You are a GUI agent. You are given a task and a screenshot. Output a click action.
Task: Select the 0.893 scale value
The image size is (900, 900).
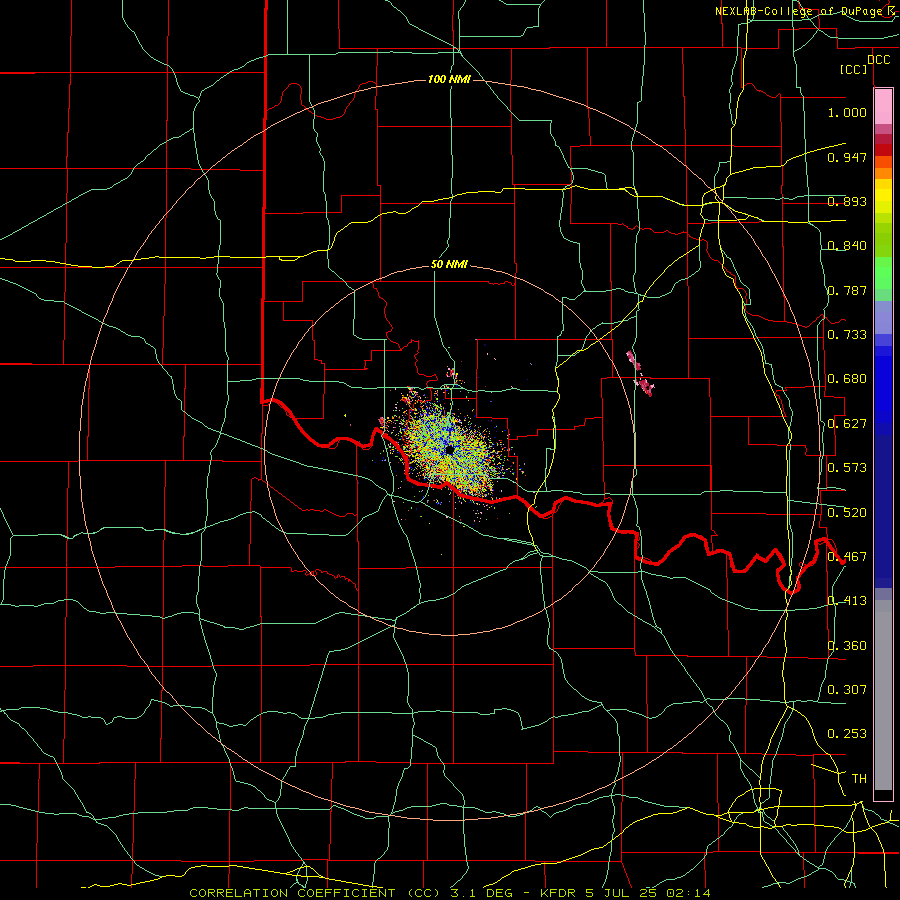(847, 201)
